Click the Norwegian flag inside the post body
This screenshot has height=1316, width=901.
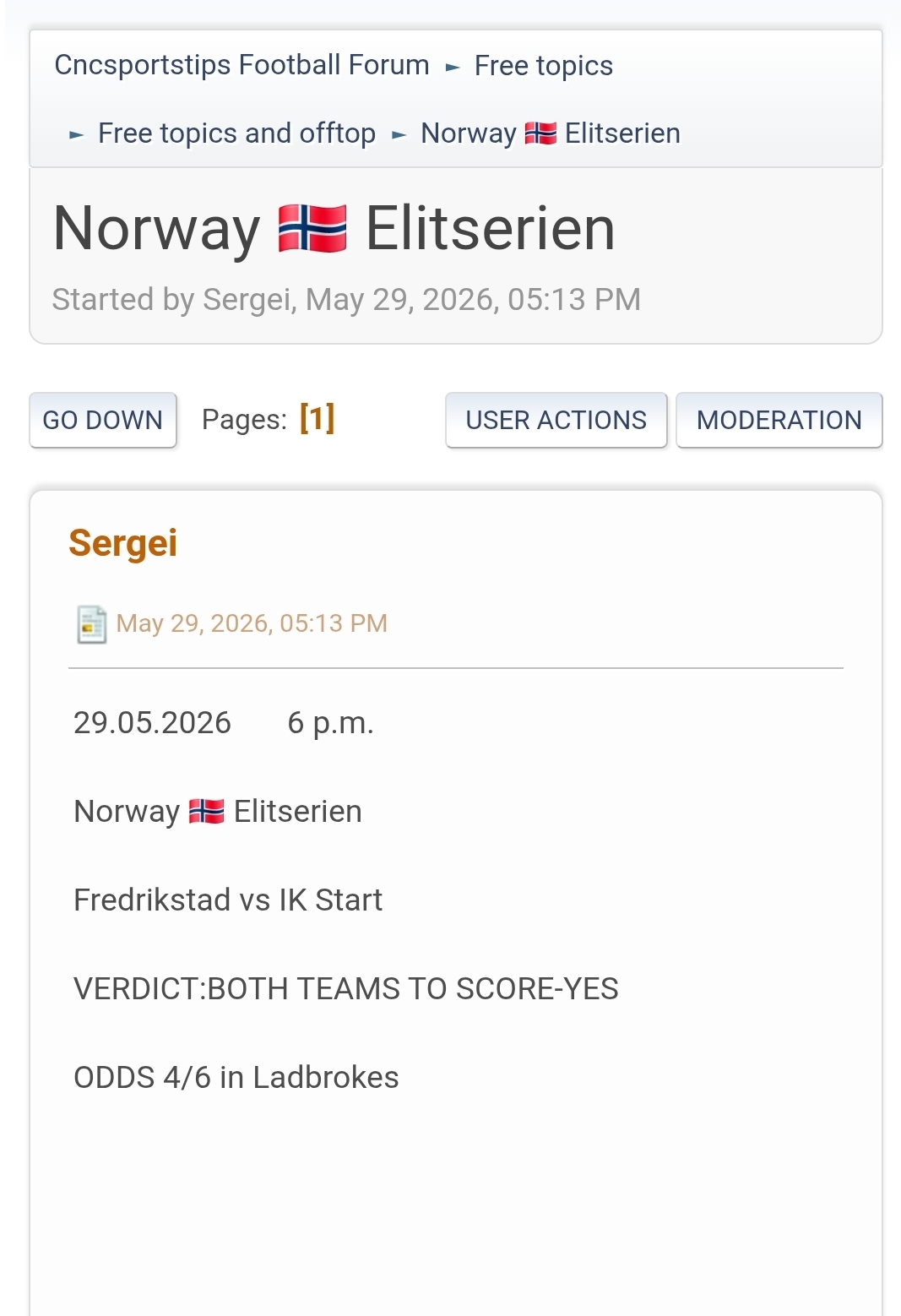click(206, 811)
